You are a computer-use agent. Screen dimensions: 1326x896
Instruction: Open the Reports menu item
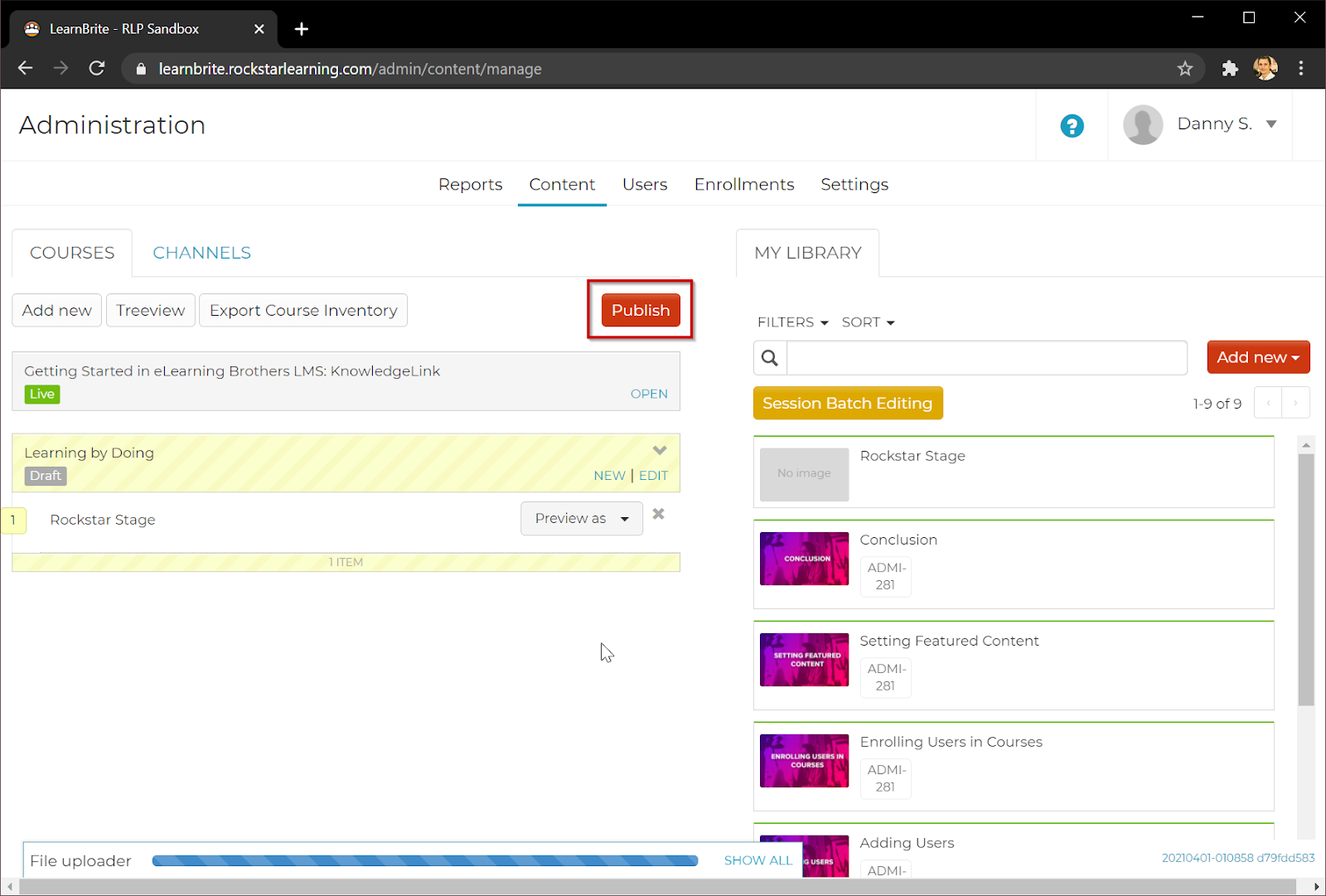[x=470, y=184]
